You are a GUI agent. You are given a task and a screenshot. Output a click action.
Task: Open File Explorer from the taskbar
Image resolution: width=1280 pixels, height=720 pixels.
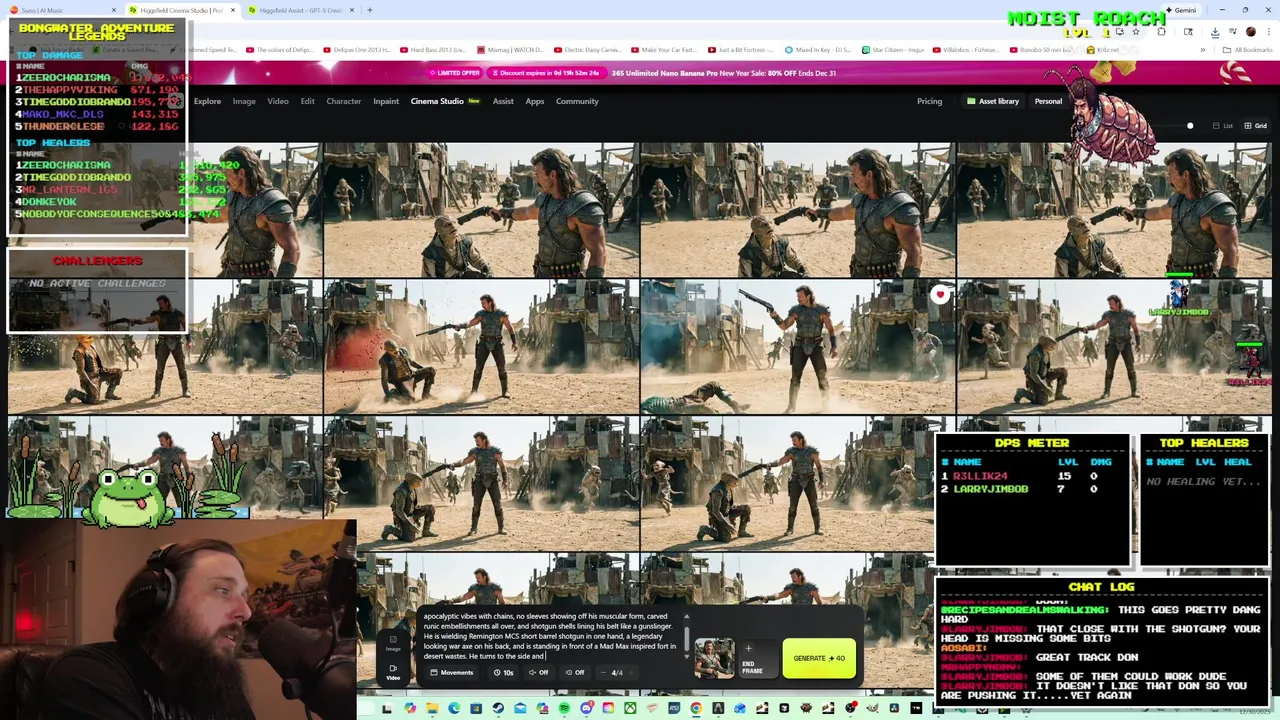(x=432, y=709)
